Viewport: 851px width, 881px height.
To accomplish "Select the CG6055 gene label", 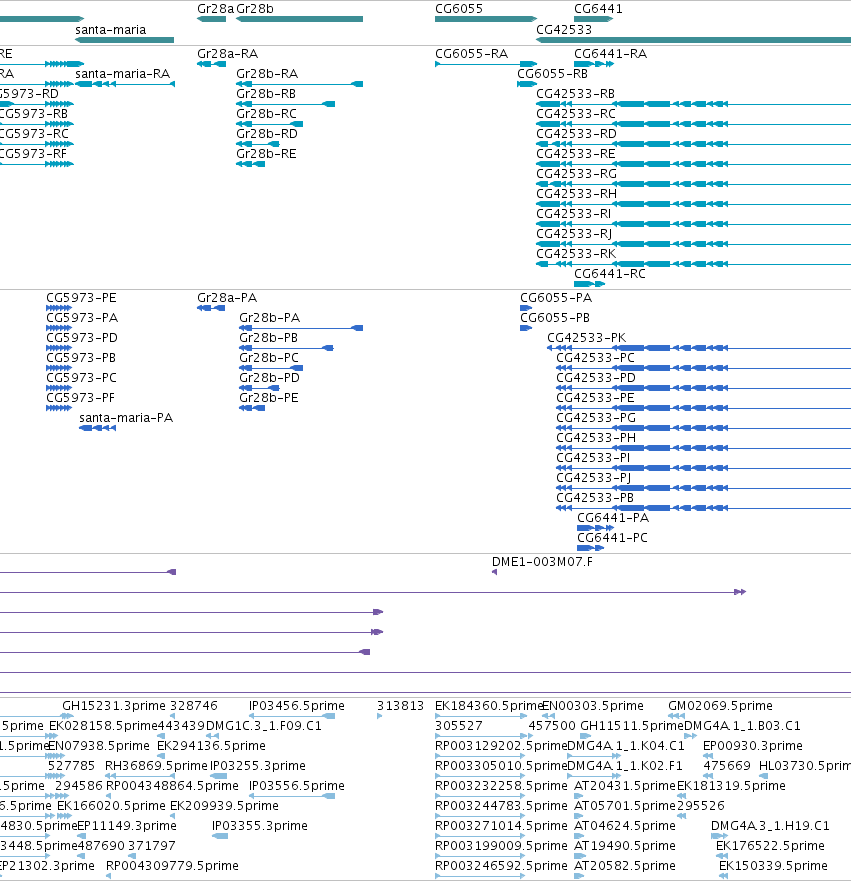I will (x=459, y=9).
